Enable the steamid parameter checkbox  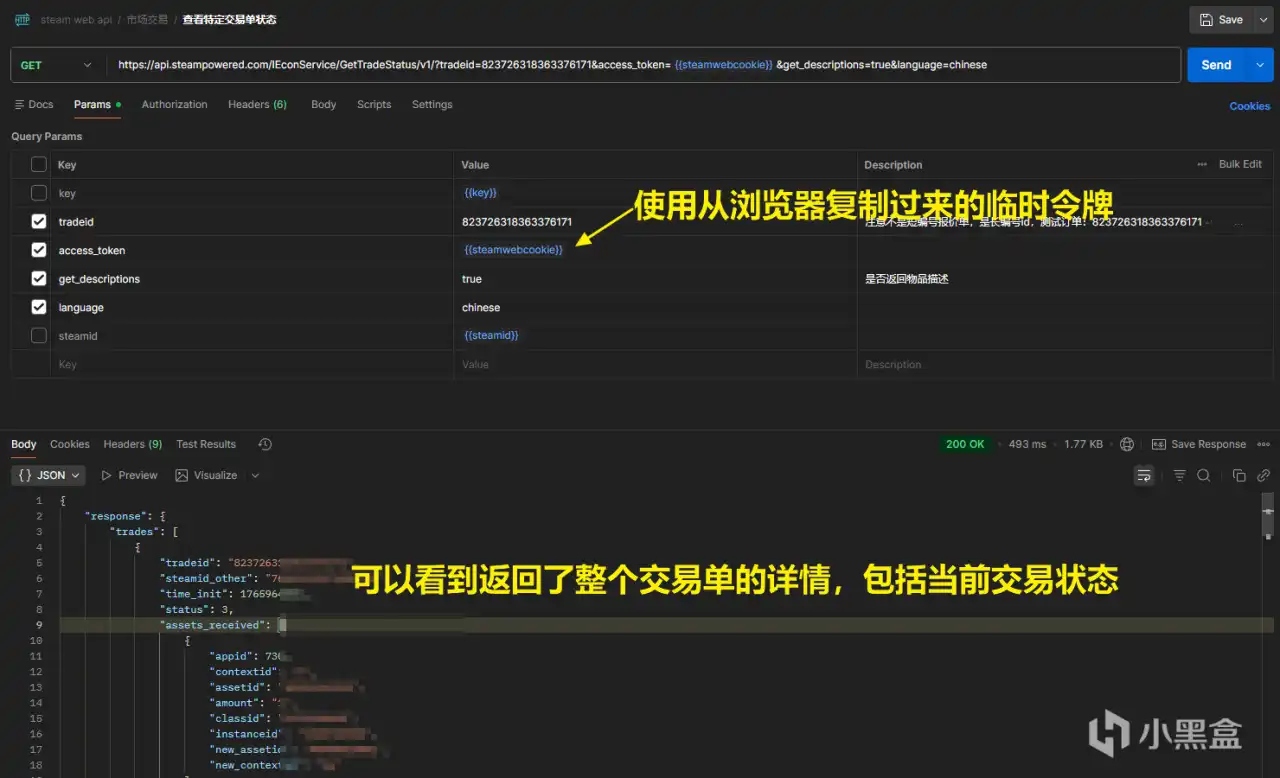[38, 335]
